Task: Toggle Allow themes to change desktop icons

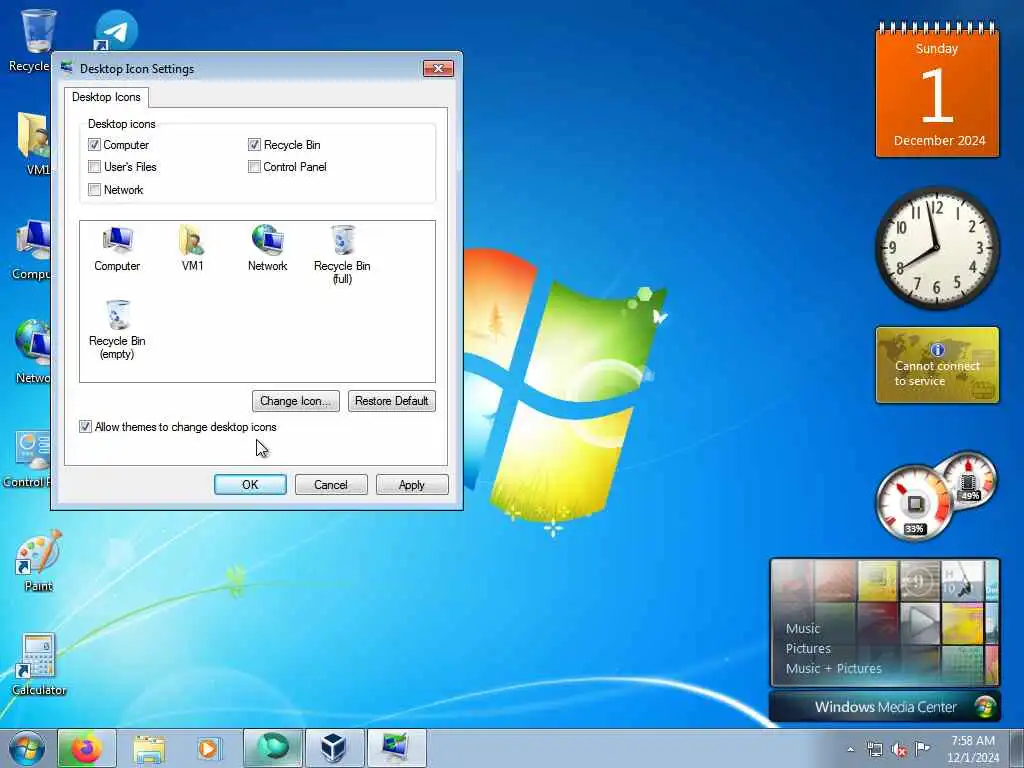Action: pos(86,427)
